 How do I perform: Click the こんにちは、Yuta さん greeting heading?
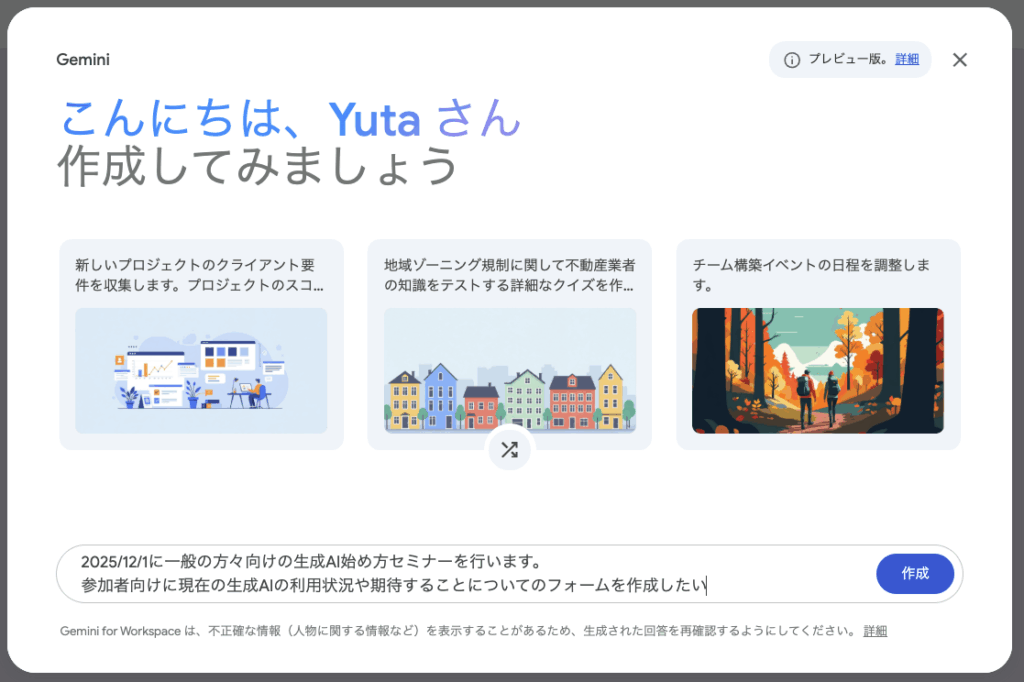pyautogui.click(x=290, y=120)
